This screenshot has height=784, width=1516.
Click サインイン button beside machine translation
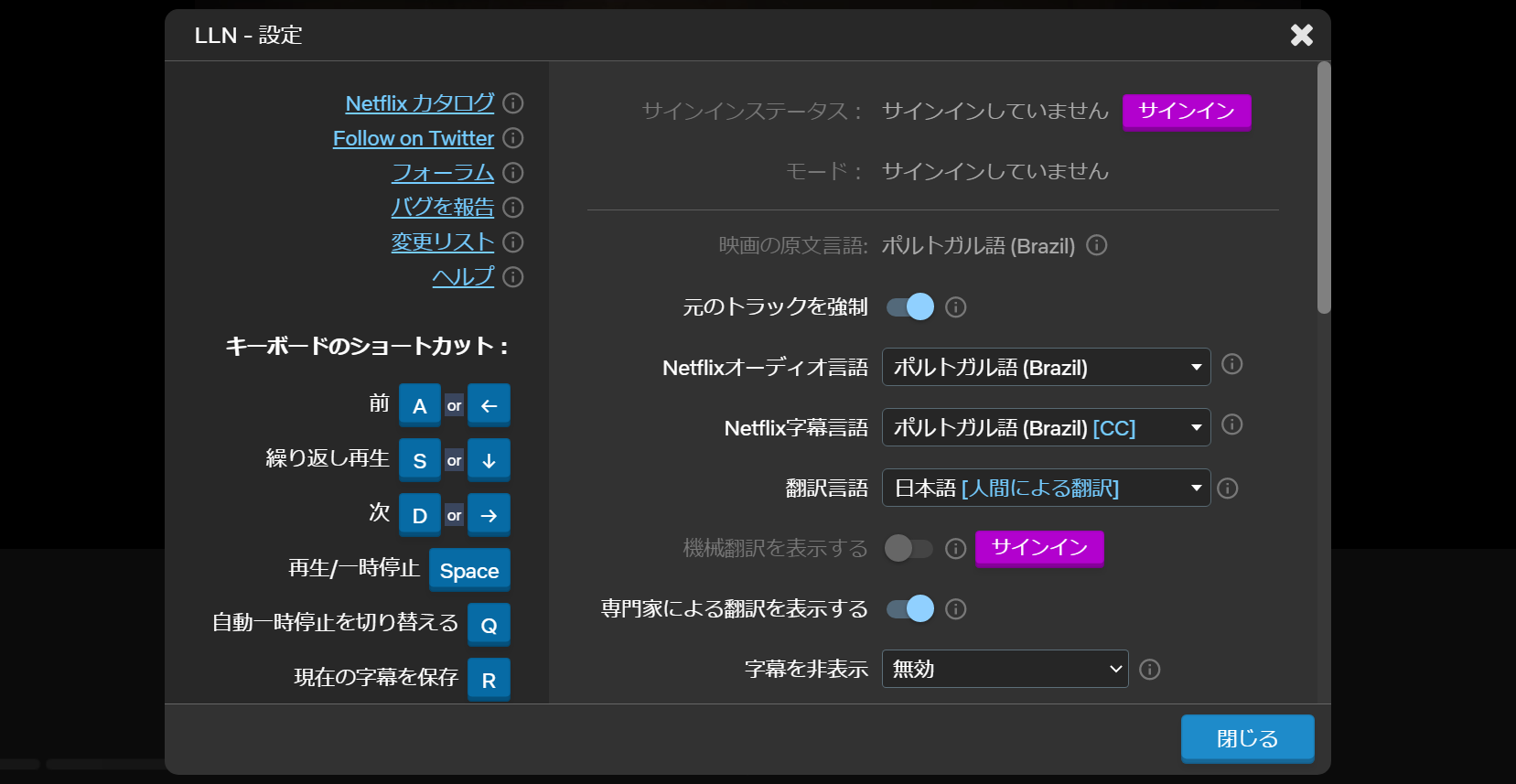[1039, 547]
